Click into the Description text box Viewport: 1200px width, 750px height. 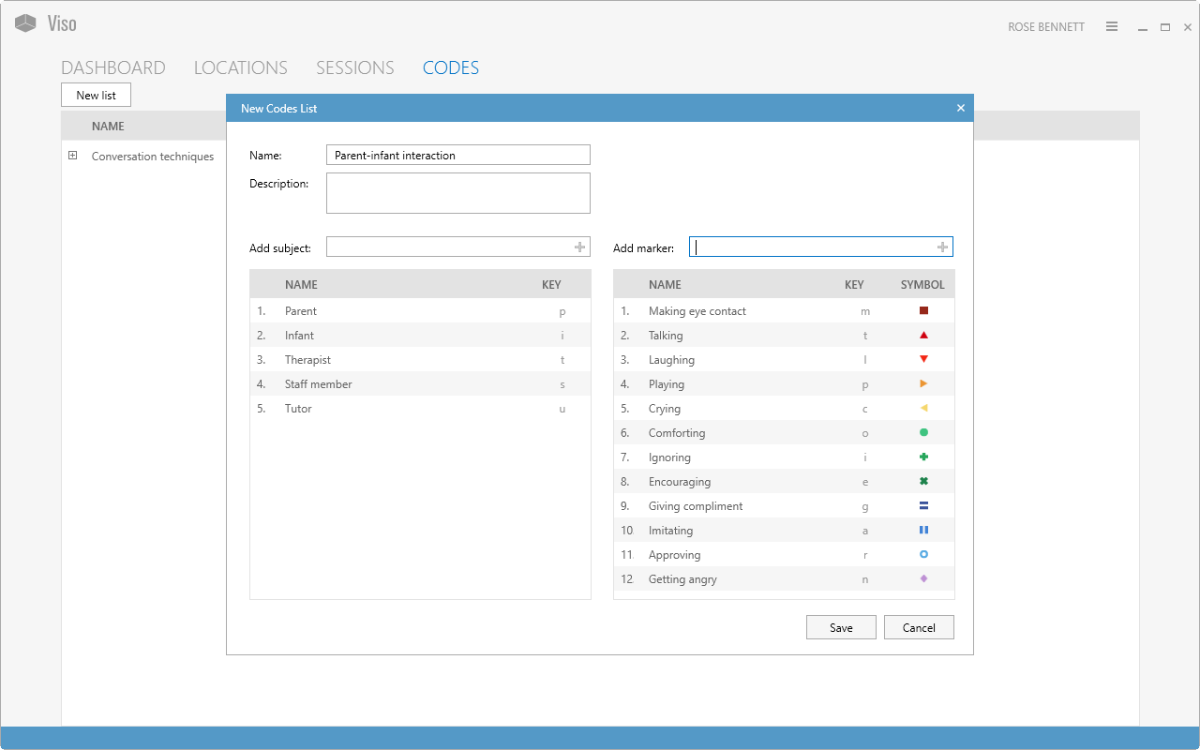point(458,193)
